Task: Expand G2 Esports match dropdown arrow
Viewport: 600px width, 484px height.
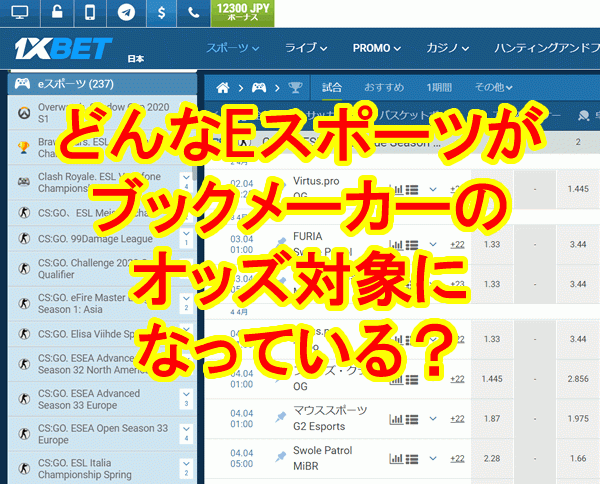Action: click(x=433, y=419)
